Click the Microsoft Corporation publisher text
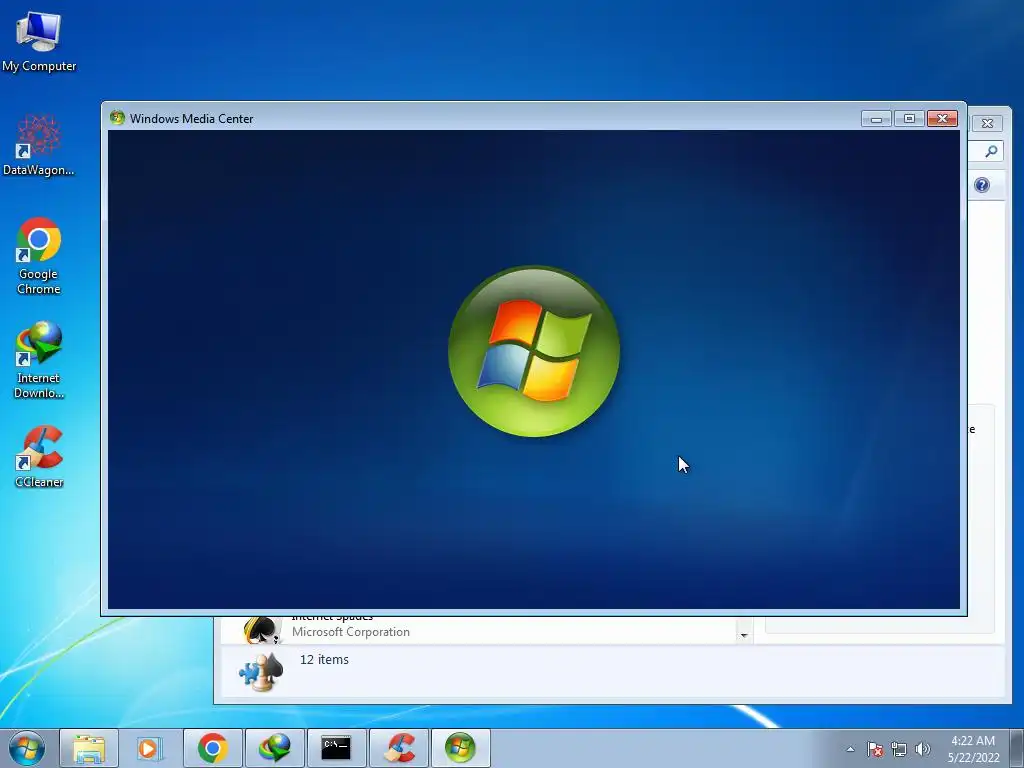This screenshot has height=768, width=1024. click(x=351, y=632)
